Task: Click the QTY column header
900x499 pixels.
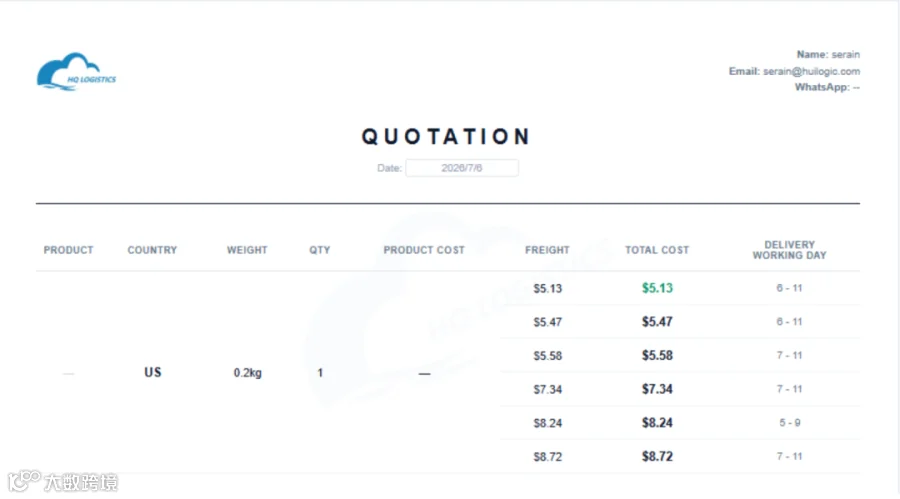Action: click(x=320, y=250)
